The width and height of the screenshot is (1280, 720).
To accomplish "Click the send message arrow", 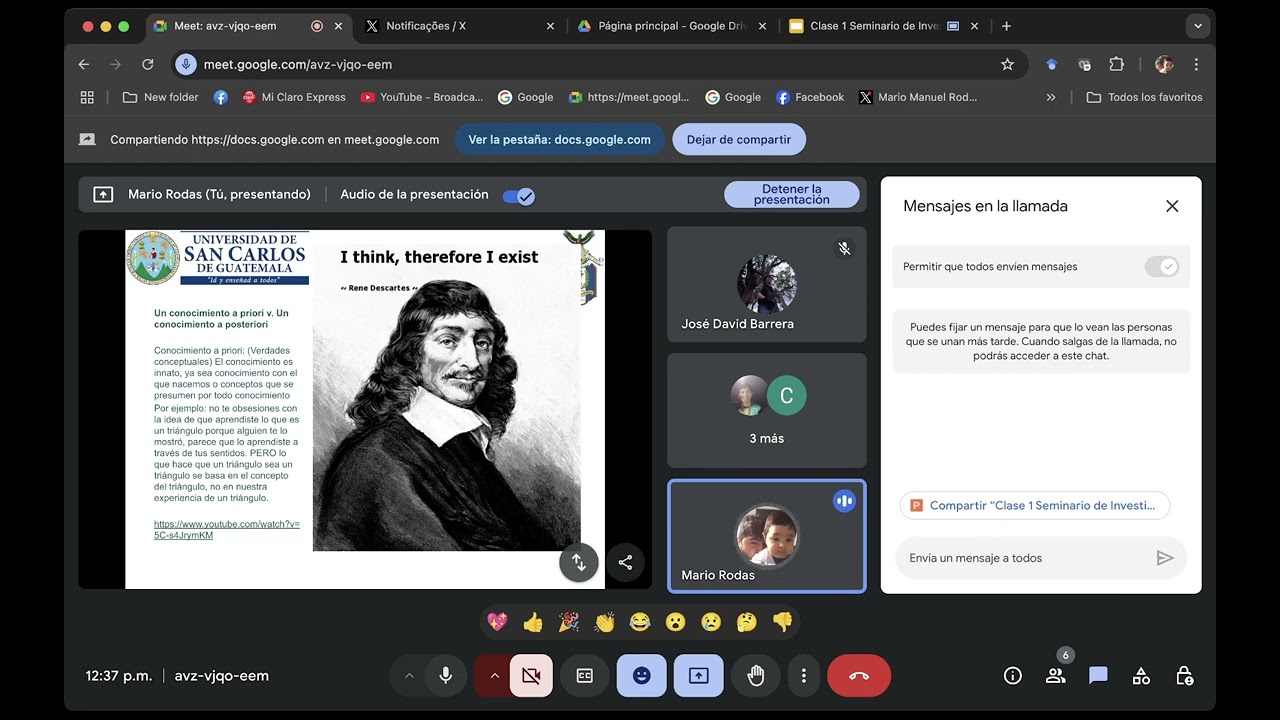I will click(1165, 558).
